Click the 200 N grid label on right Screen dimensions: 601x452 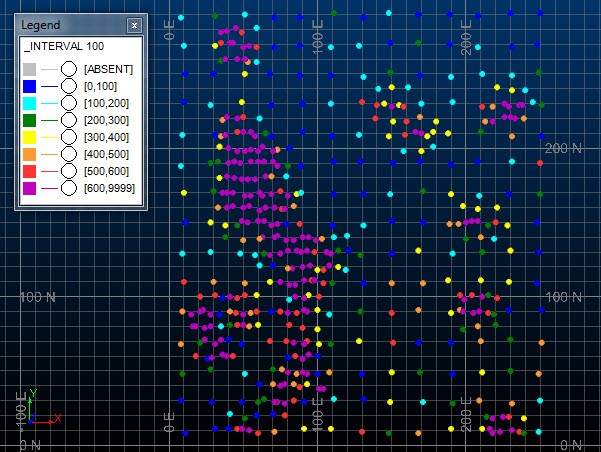coord(562,148)
